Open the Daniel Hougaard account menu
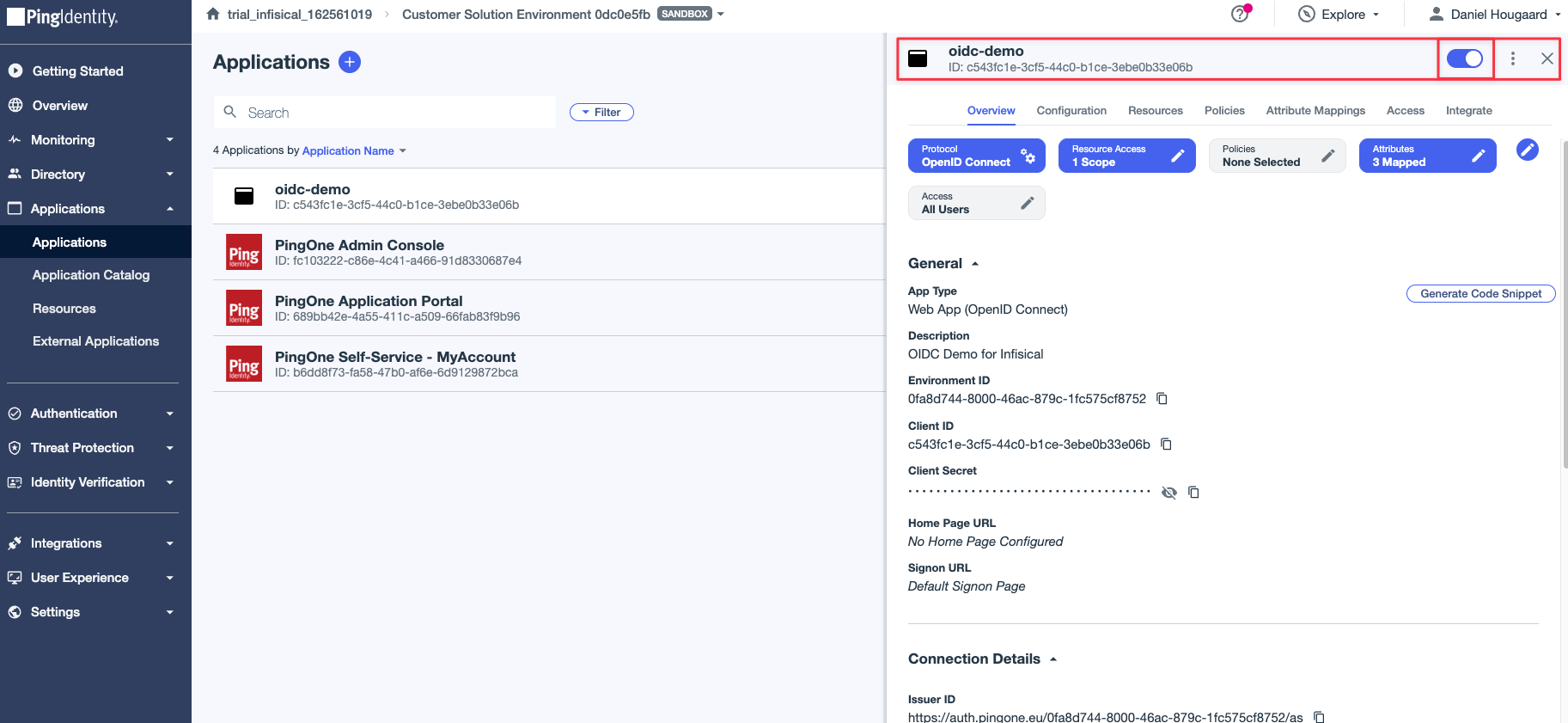The height and width of the screenshot is (723, 1568). (1495, 14)
